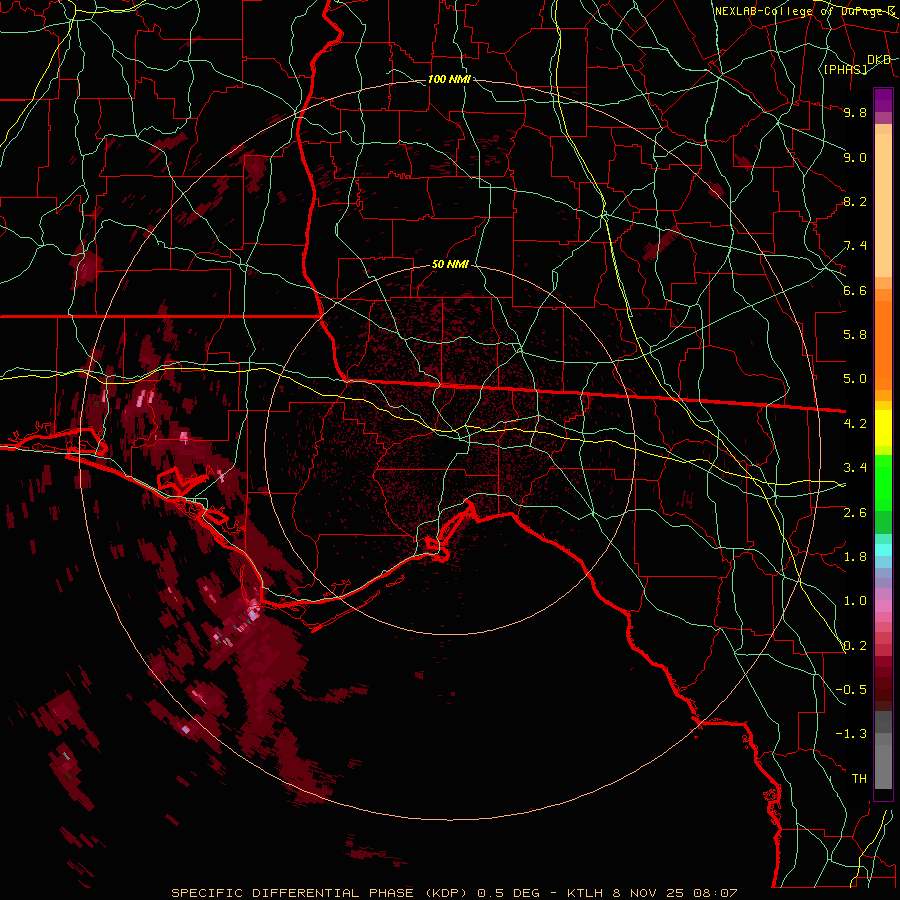Viewport: 900px width, 900px height.
Task: Click the '8 NOV 25 08:07' timestamp
Action: click(675, 893)
